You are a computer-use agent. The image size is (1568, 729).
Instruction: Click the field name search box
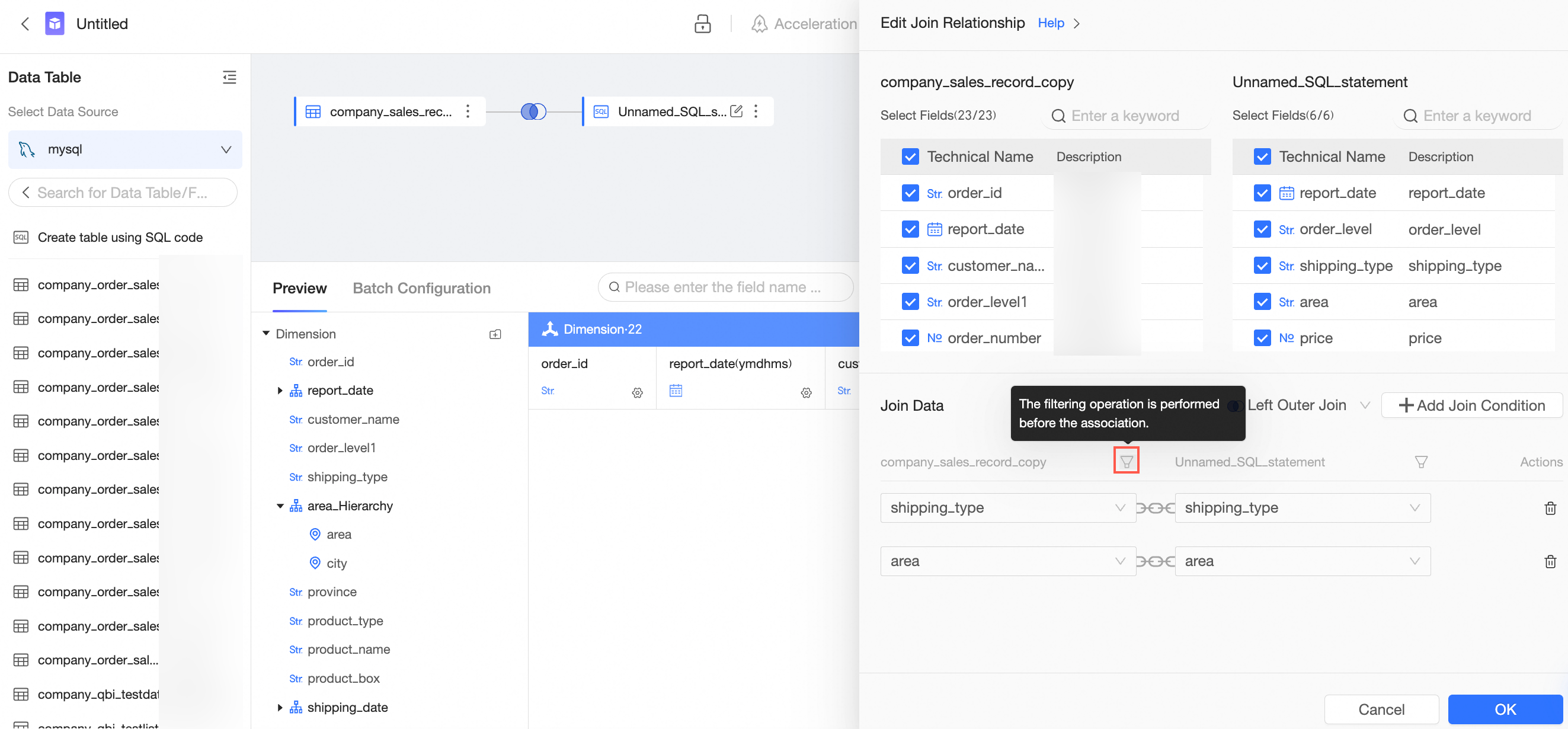click(x=724, y=287)
